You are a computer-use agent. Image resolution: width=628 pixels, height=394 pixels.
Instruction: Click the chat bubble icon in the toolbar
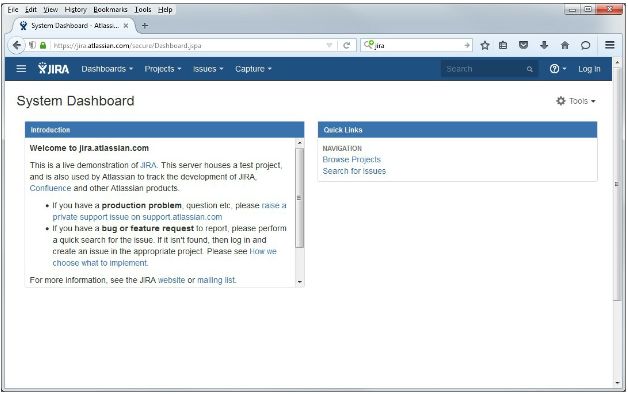point(586,45)
